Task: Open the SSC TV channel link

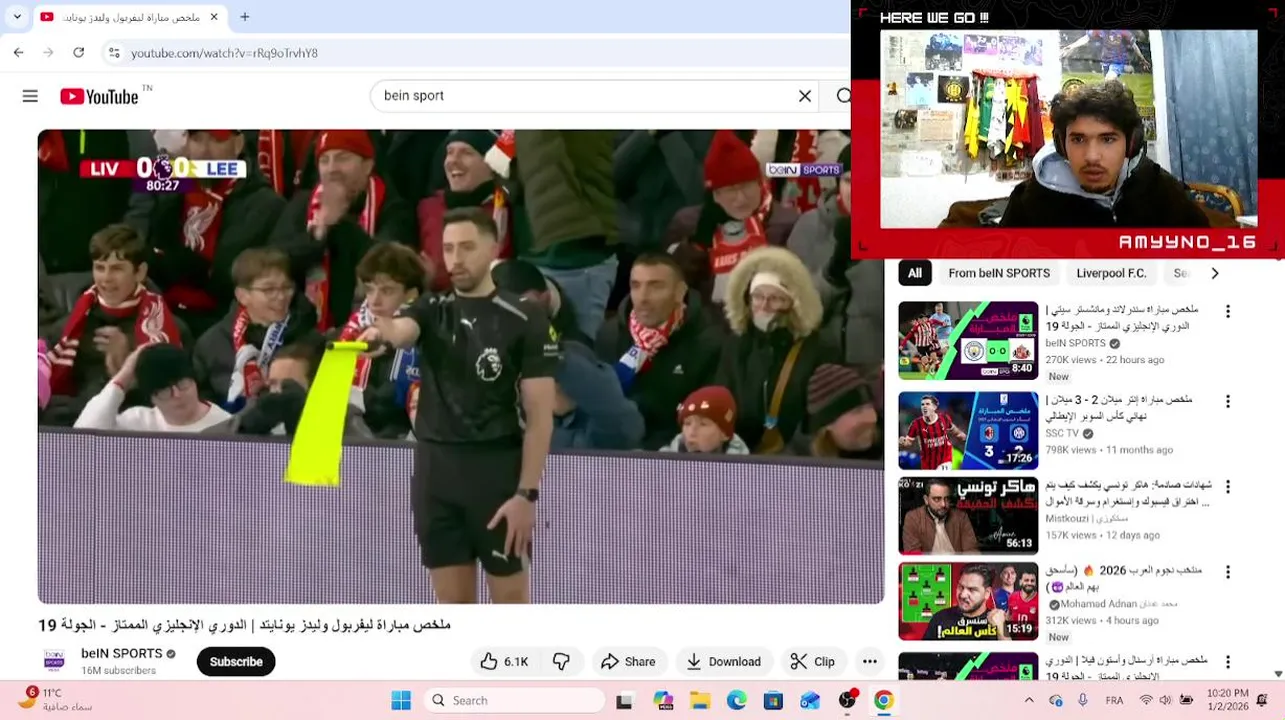Action: 1062,434
